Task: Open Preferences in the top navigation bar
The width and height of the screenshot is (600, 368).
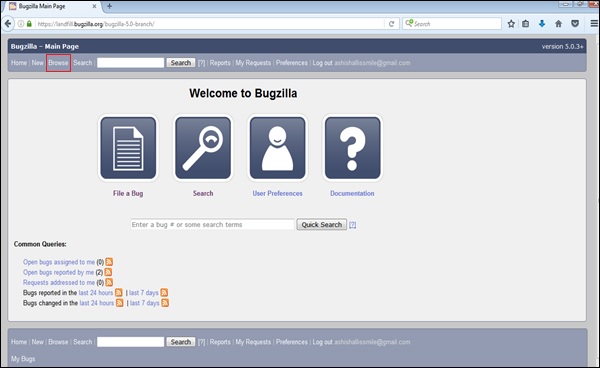Action: [292, 63]
